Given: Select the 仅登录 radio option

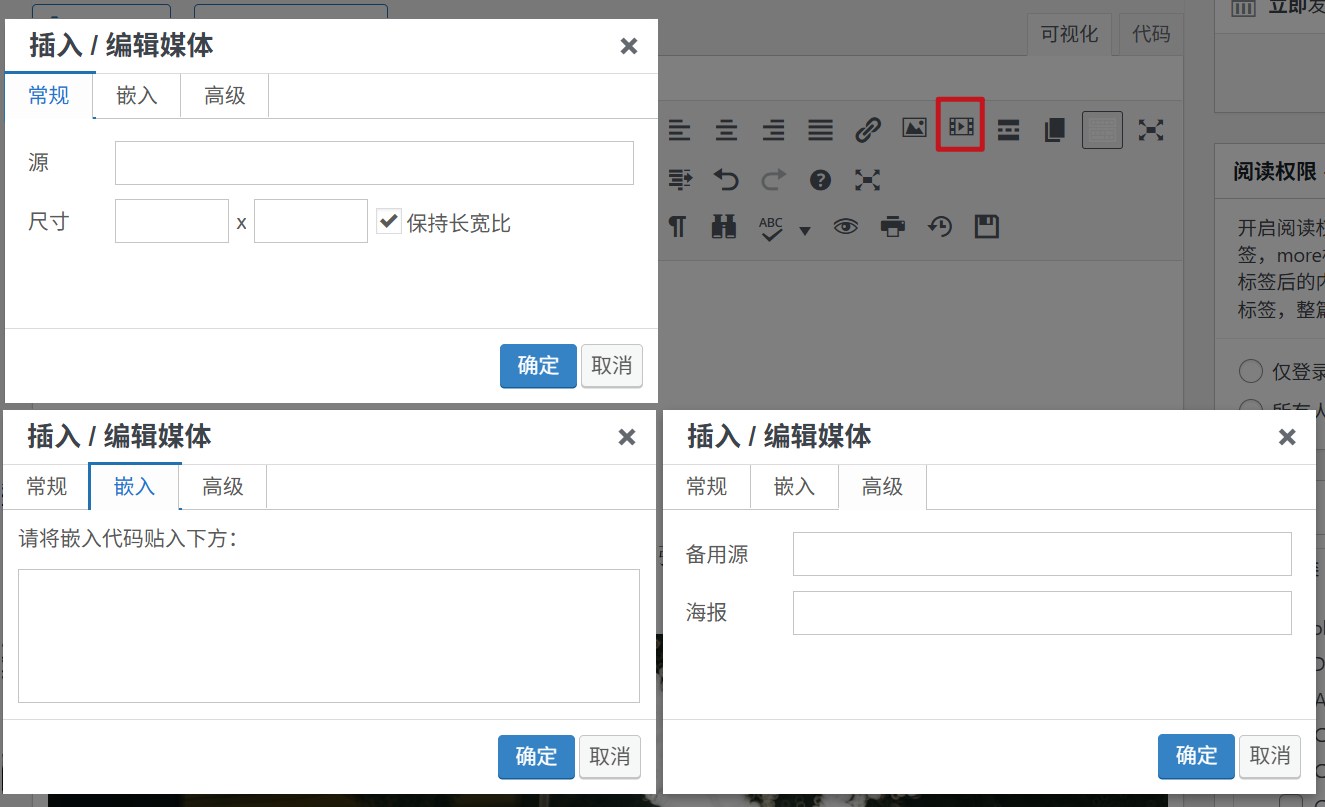Looking at the screenshot, I should 1250,371.
